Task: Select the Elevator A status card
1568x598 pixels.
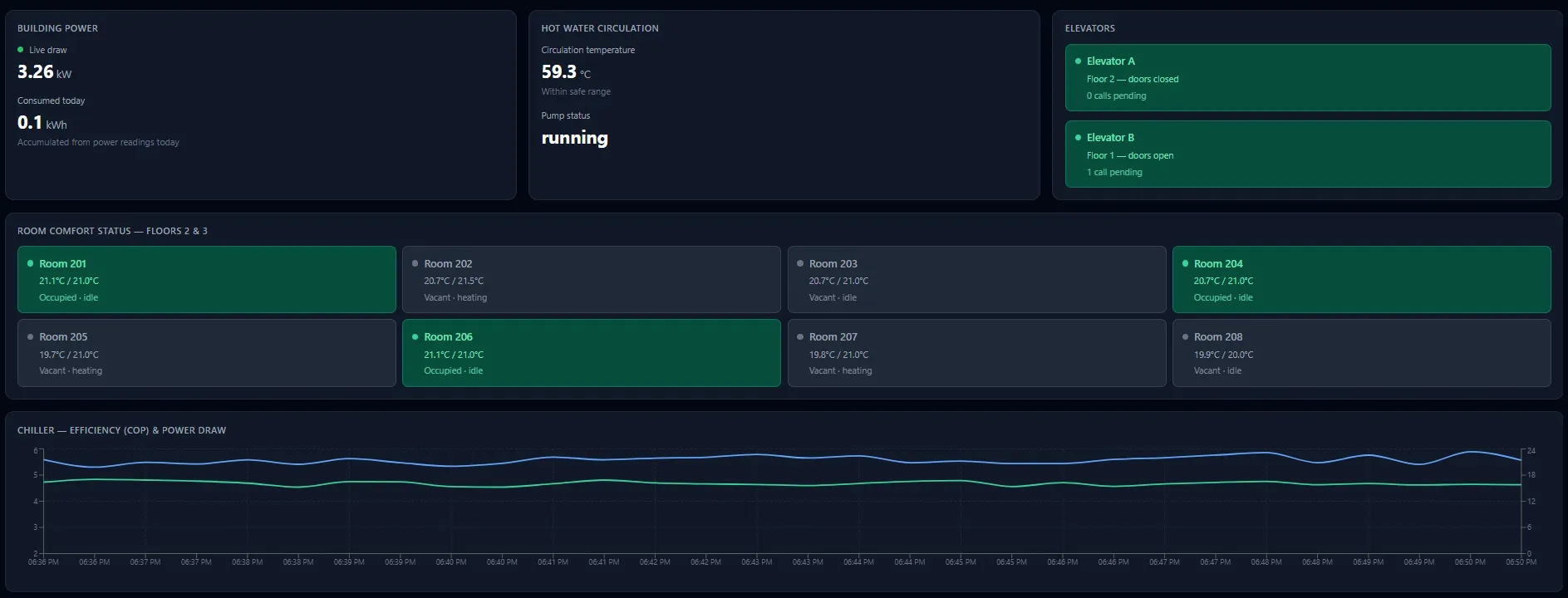Action: [1308, 77]
